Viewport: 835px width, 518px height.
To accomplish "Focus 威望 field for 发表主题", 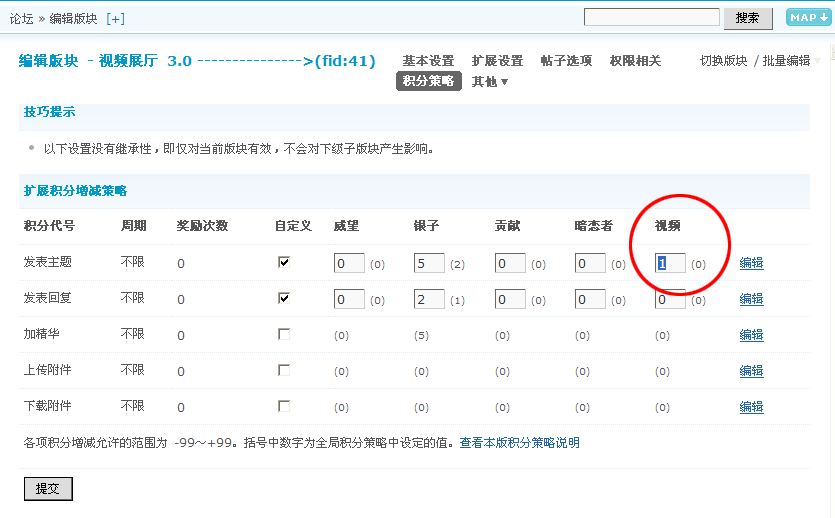I will [349, 263].
